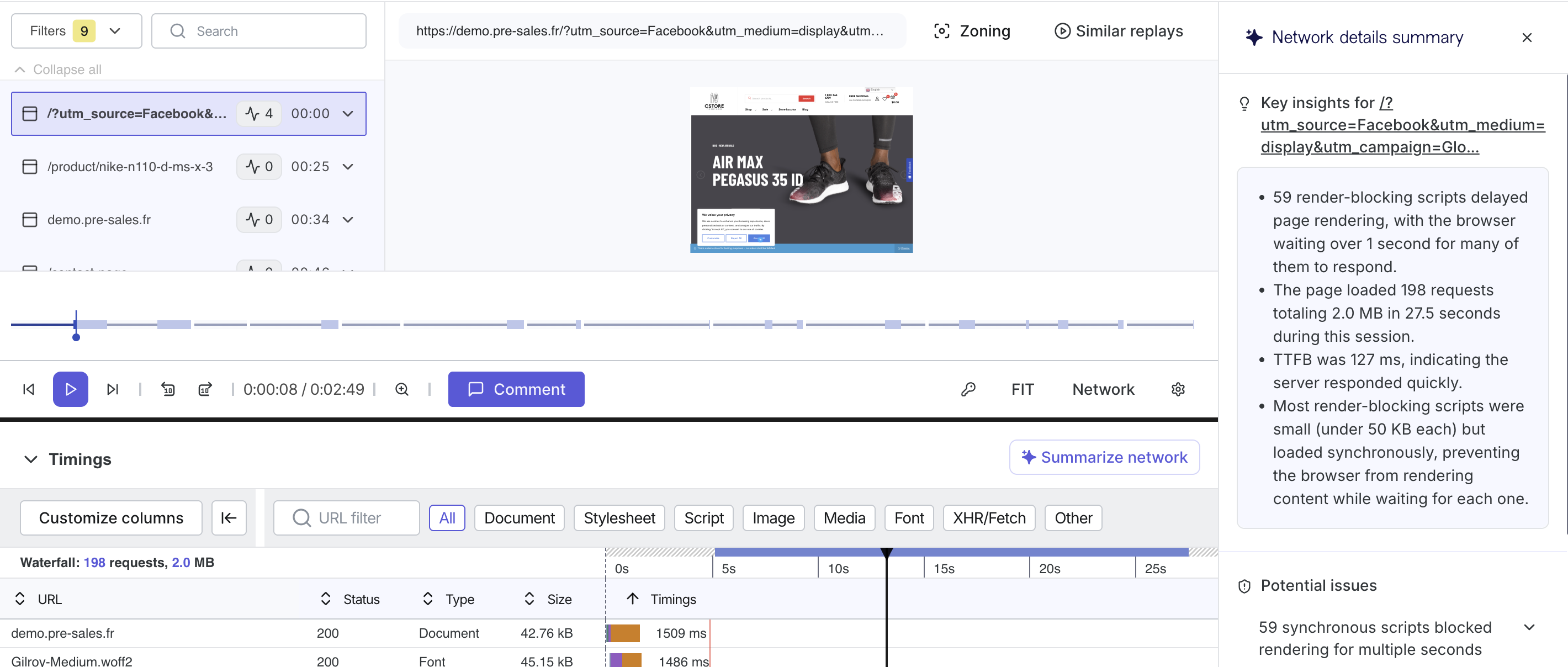The width and height of the screenshot is (1568, 667).
Task: Open the key insights page URL link
Action: [1402, 125]
